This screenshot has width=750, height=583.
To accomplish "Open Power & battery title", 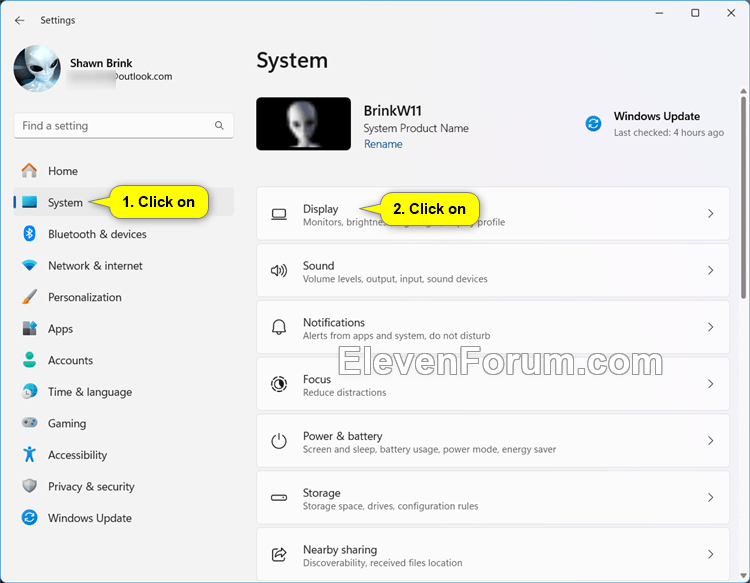I will (342, 436).
